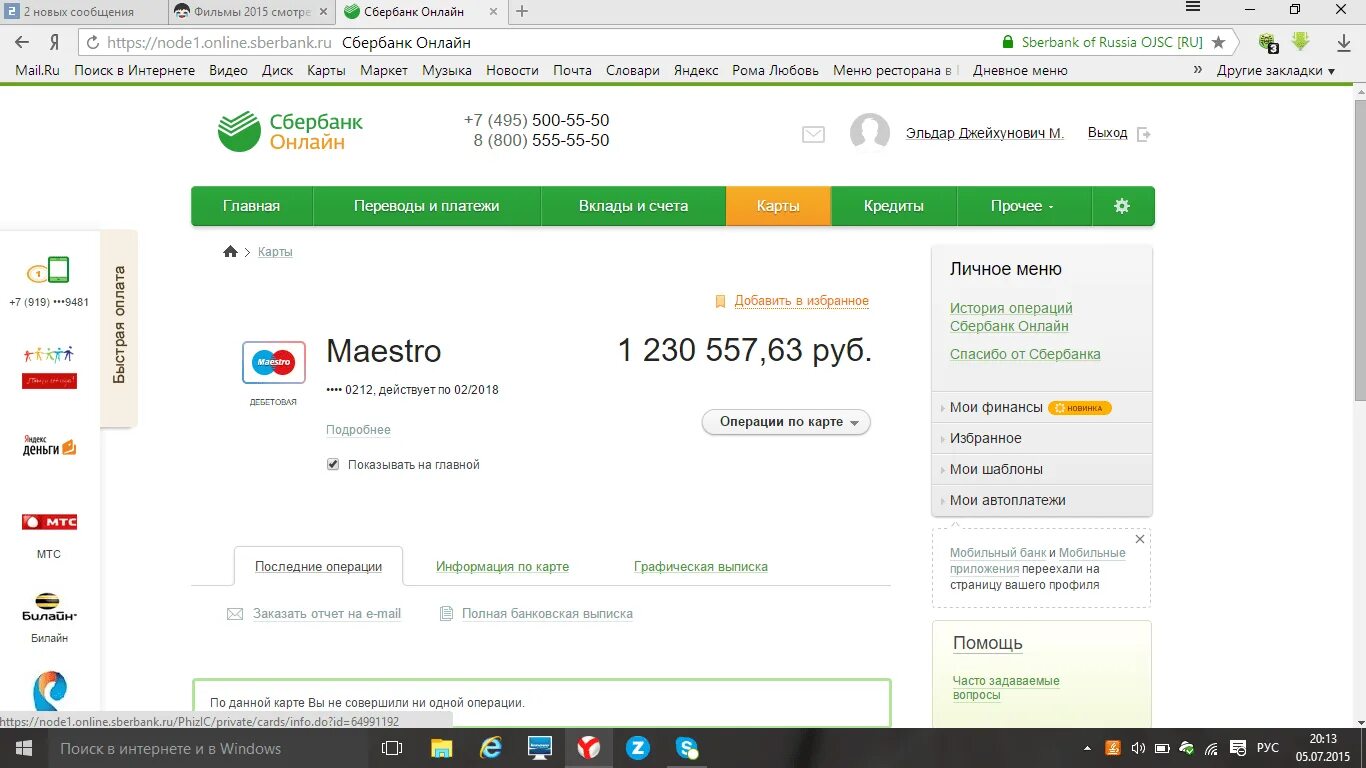Switch to Информация по карте tab
Image resolution: width=1366 pixels, height=768 pixels.
(502, 566)
